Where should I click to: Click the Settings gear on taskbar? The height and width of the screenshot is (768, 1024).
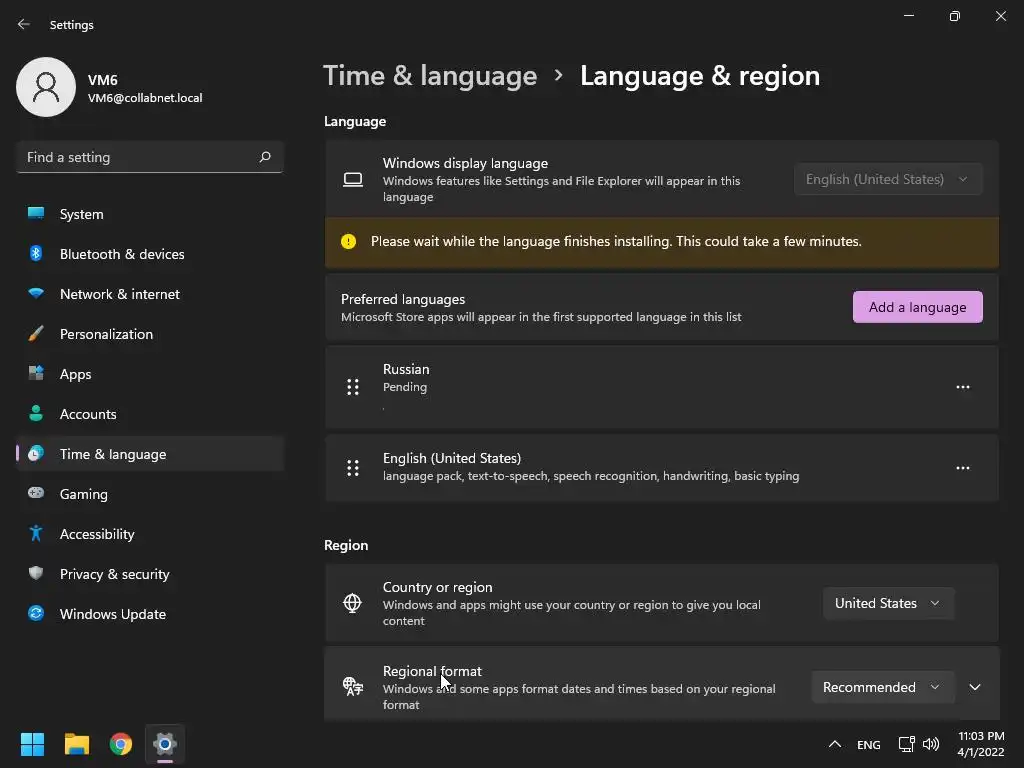(x=165, y=744)
